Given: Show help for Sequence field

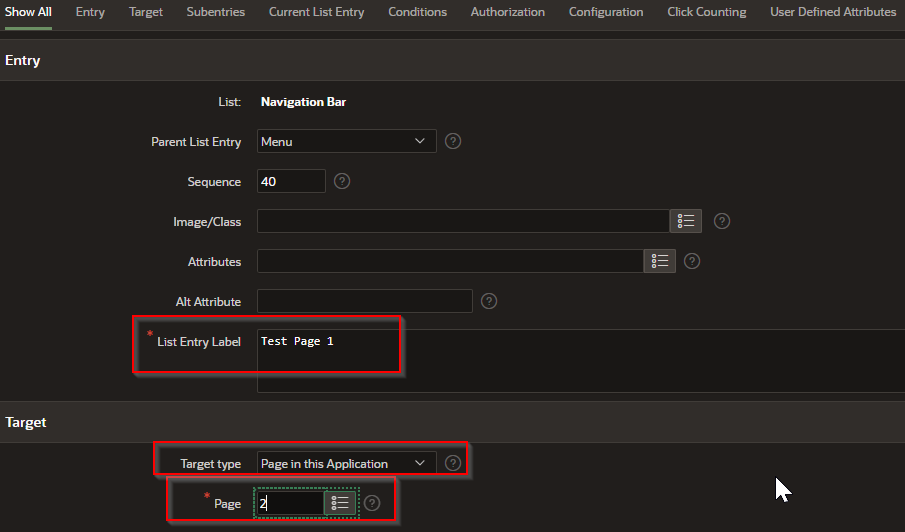Looking at the screenshot, I should click(x=342, y=181).
